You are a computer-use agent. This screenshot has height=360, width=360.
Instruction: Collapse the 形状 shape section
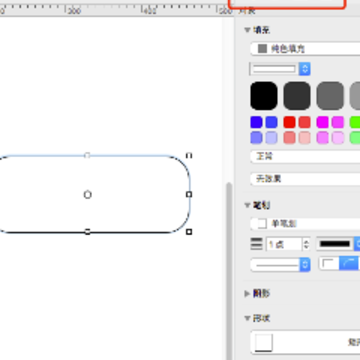247,318
